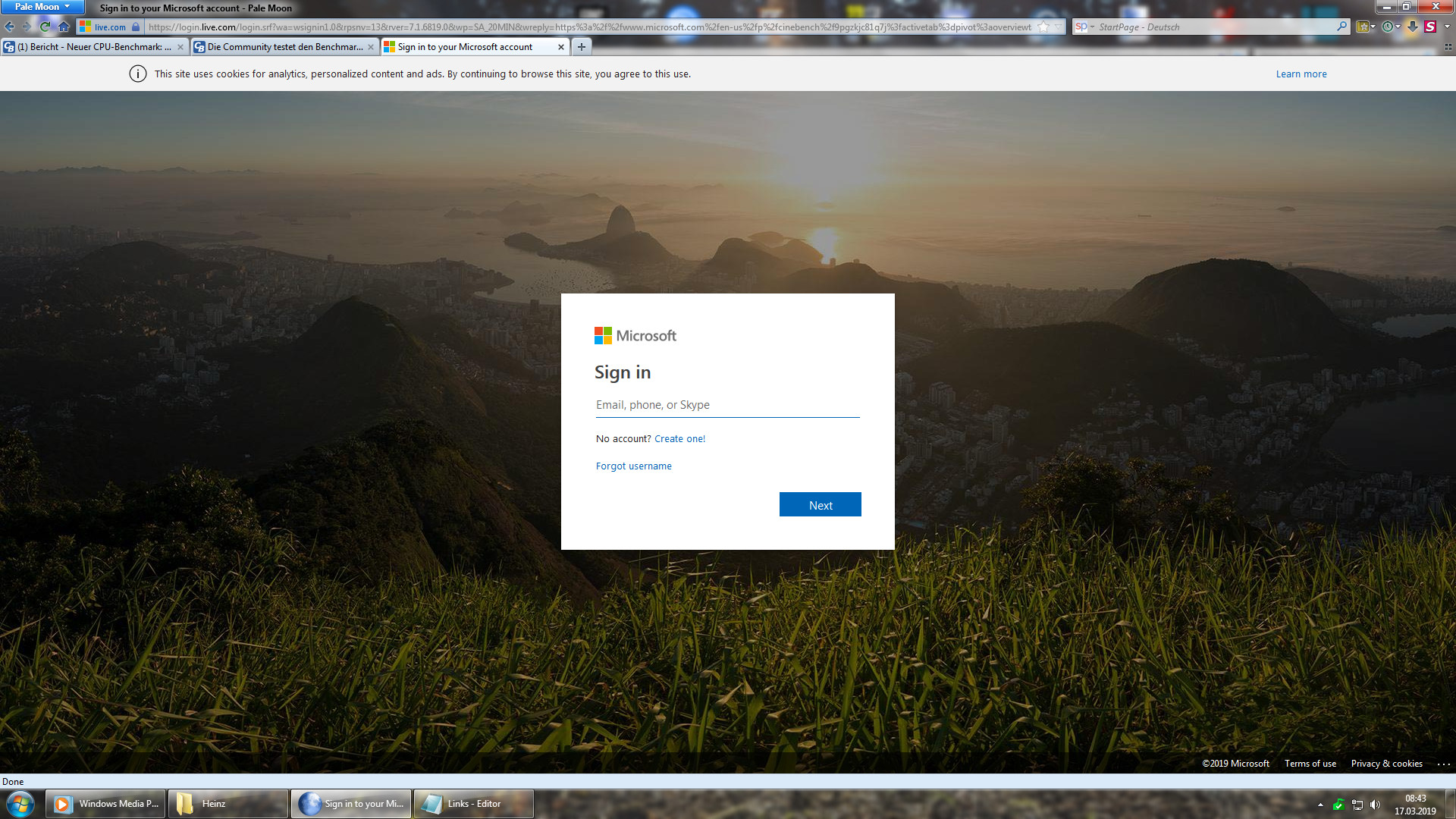Expand the history clock button dropdown arrow

1398,27
